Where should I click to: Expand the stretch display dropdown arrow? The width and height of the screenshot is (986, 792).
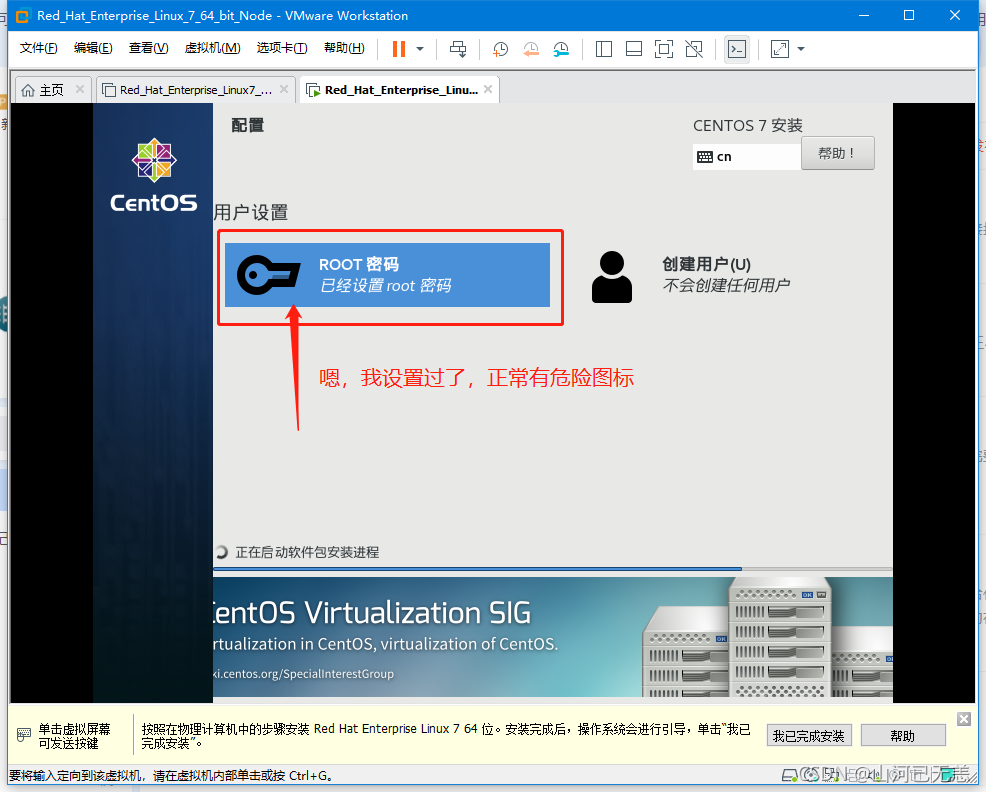click(801, 49)
